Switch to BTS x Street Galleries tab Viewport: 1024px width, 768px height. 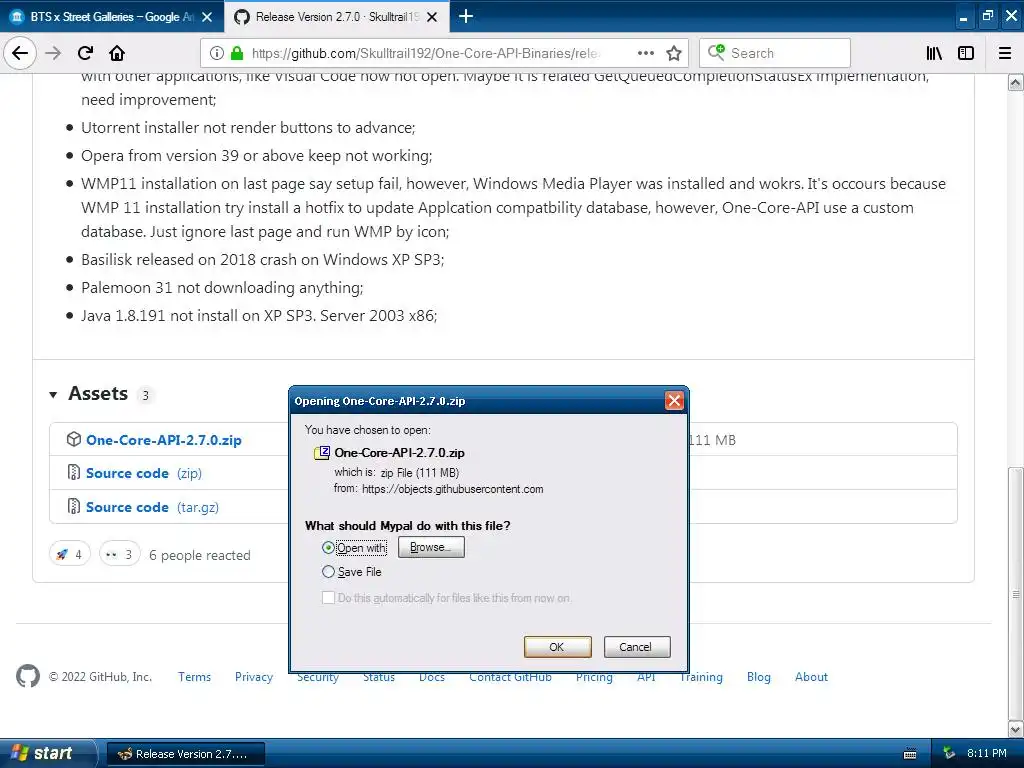pos(111,17)
